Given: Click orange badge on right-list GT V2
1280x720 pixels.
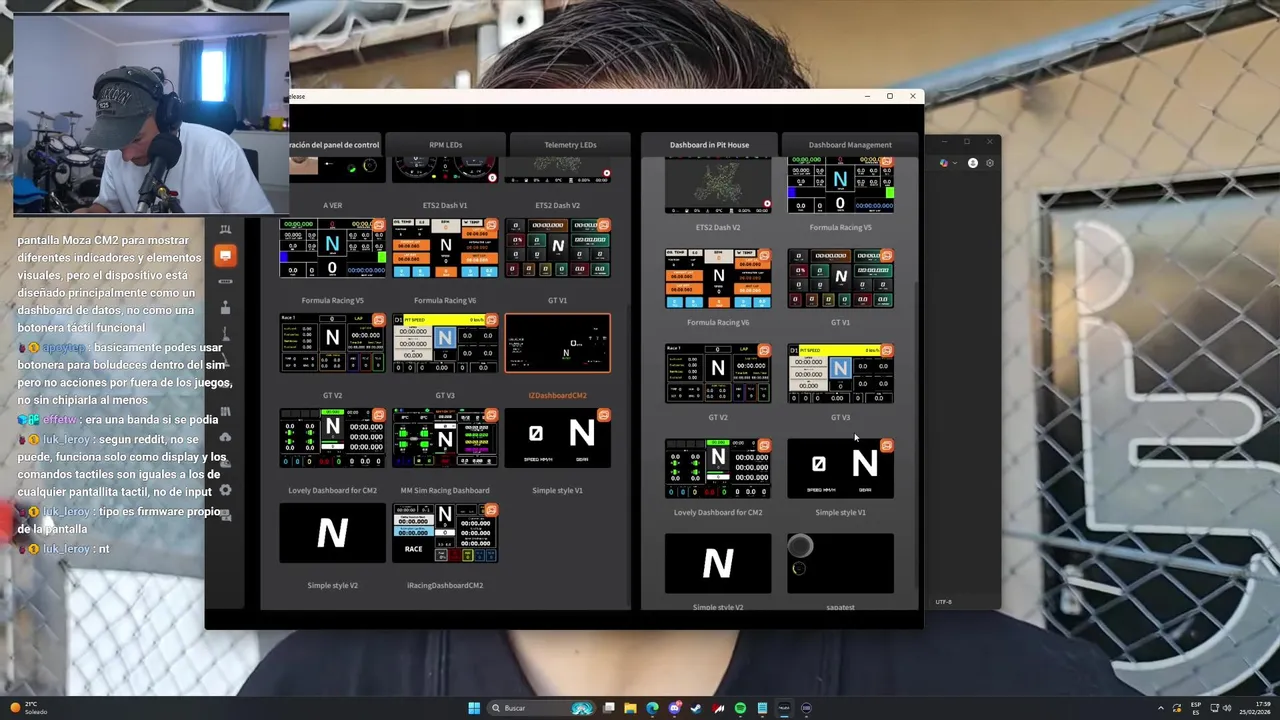Looking at the screenshot, I should (x=764, y=351).
